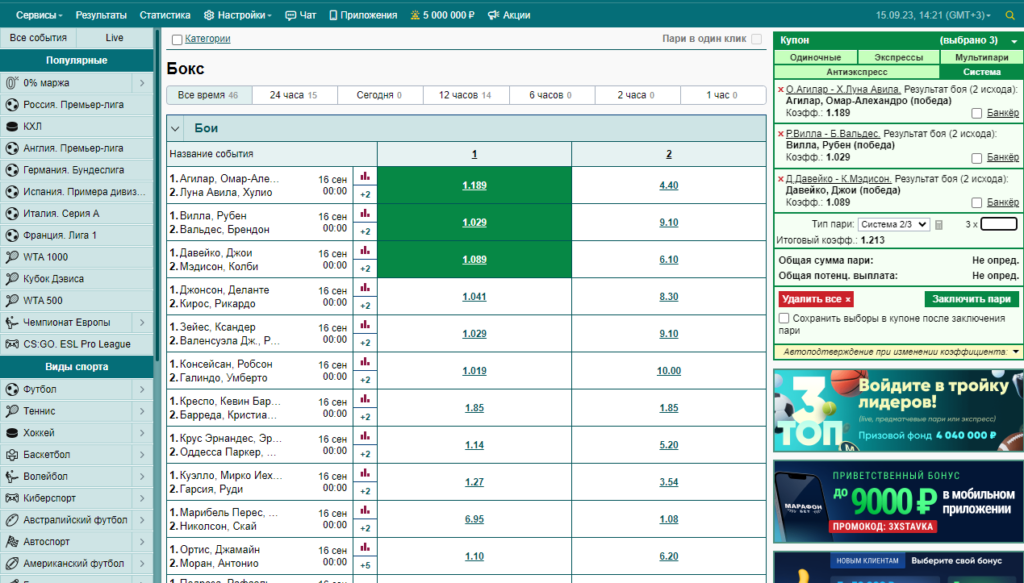Switch to the Одиночные tab

[x=815, y=57]
